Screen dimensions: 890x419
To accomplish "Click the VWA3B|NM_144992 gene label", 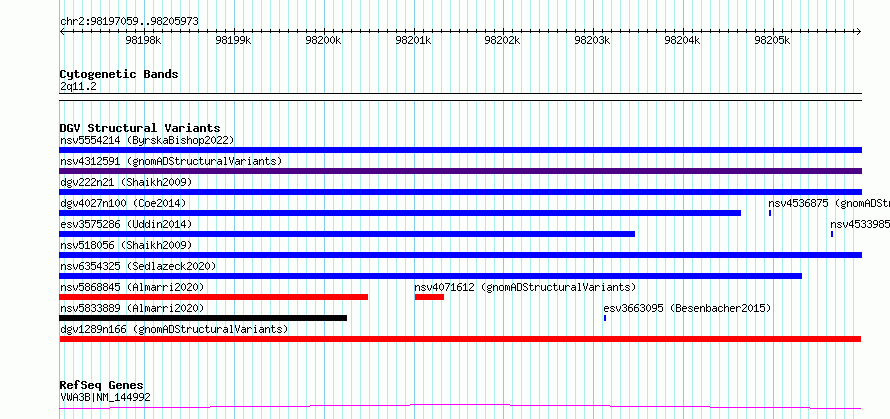I will tap(105, 397).
